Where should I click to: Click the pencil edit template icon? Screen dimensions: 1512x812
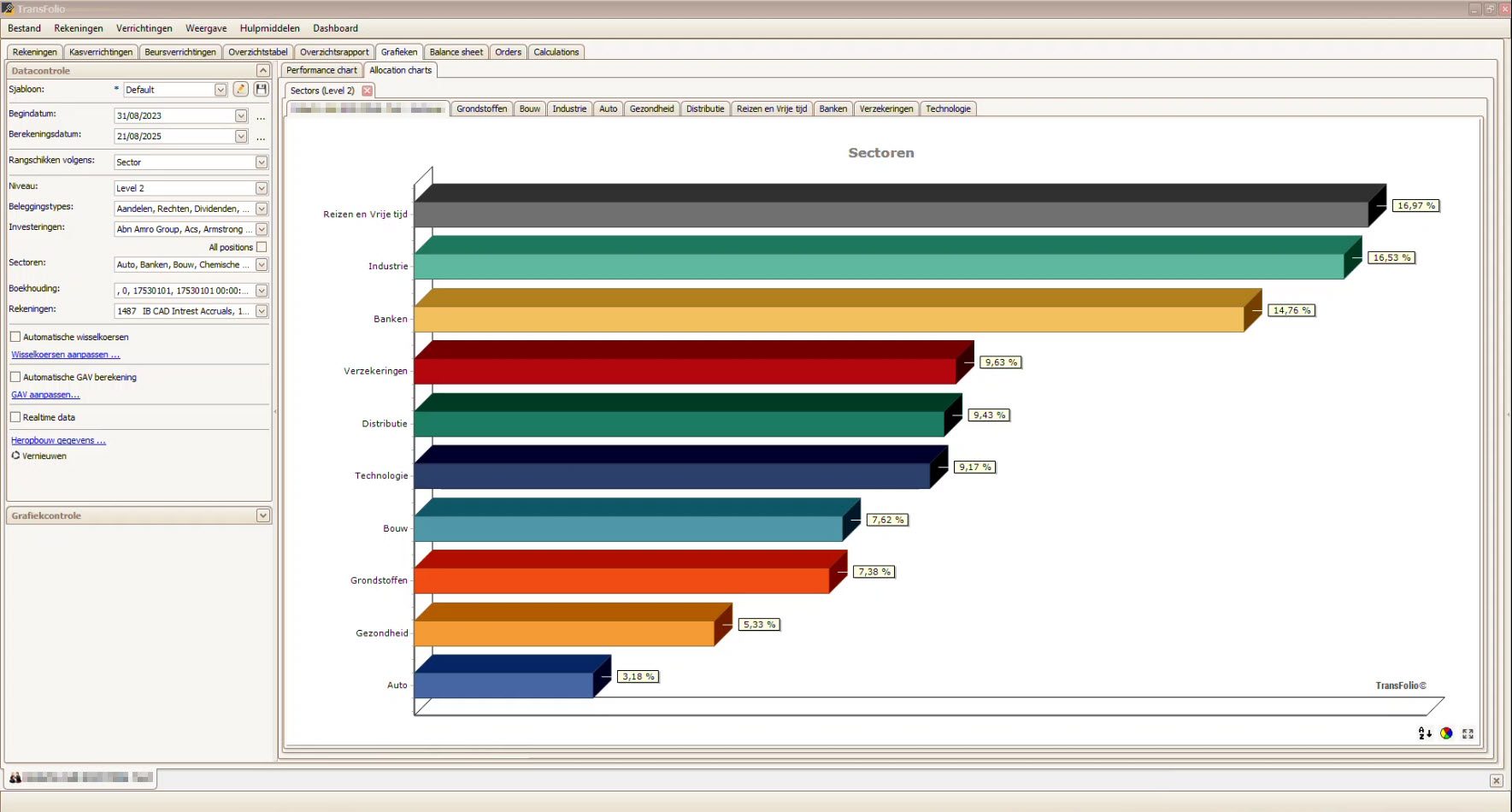tap(241, 90)
